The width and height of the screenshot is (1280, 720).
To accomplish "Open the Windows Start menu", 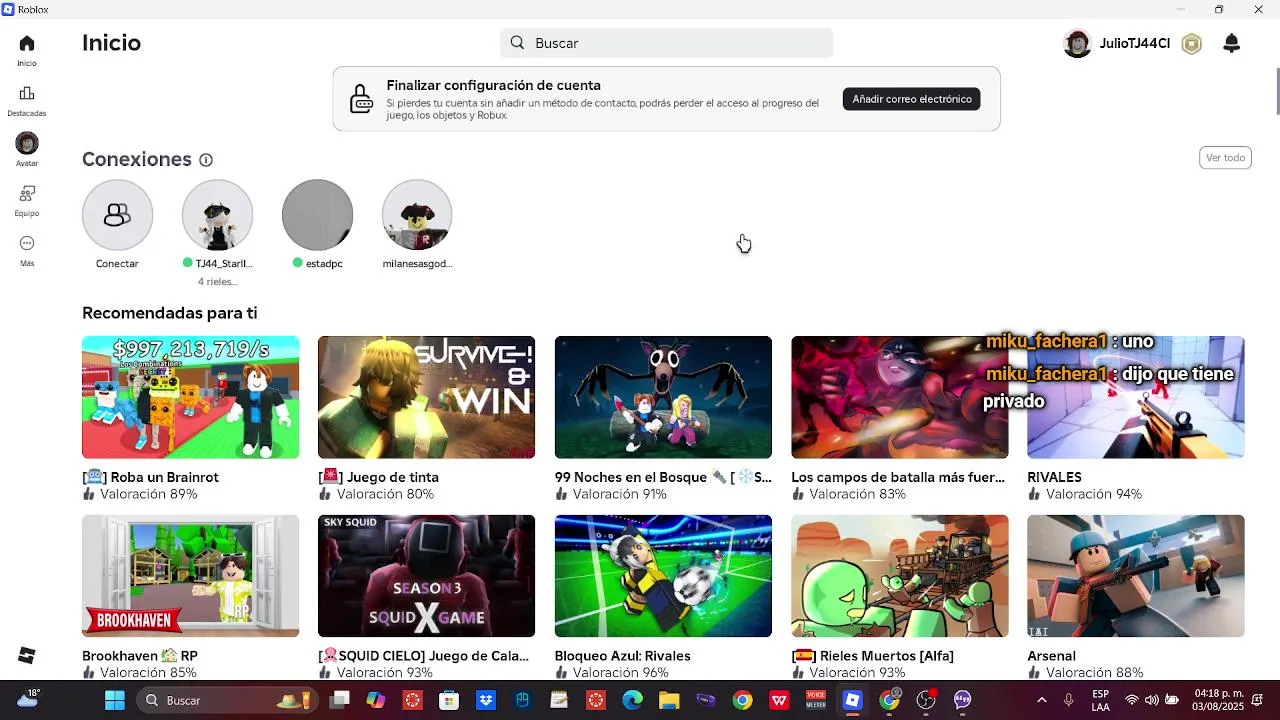I will (x=115, y=700).
